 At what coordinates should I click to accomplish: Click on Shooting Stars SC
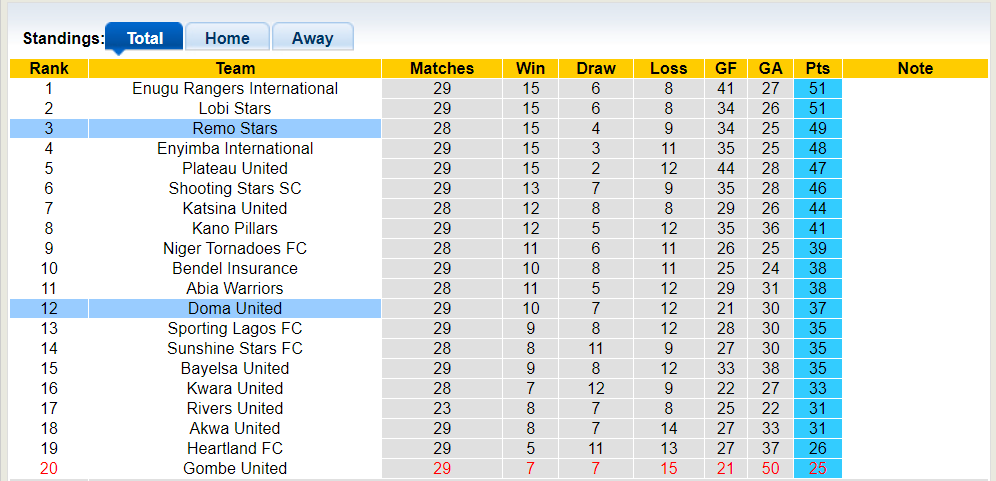coord(235,188)
